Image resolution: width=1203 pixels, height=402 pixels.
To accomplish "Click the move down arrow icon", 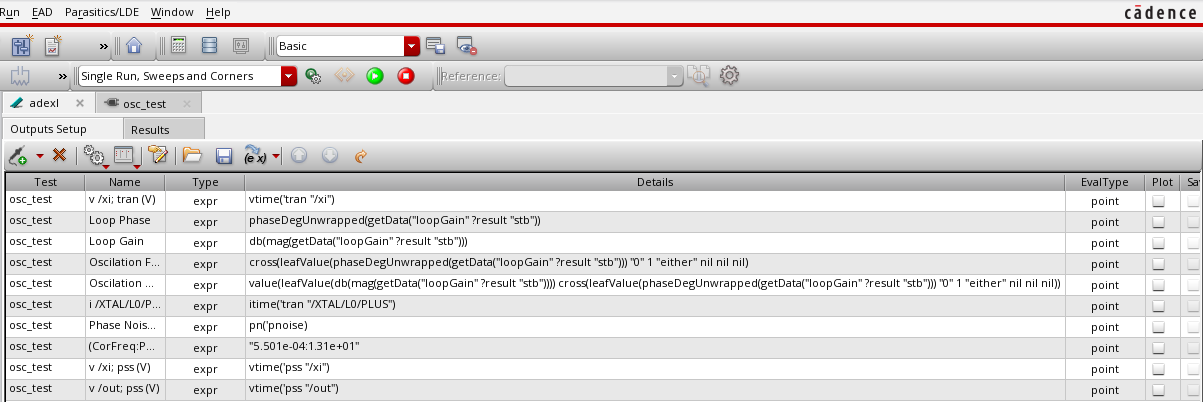I will point(329,156).
